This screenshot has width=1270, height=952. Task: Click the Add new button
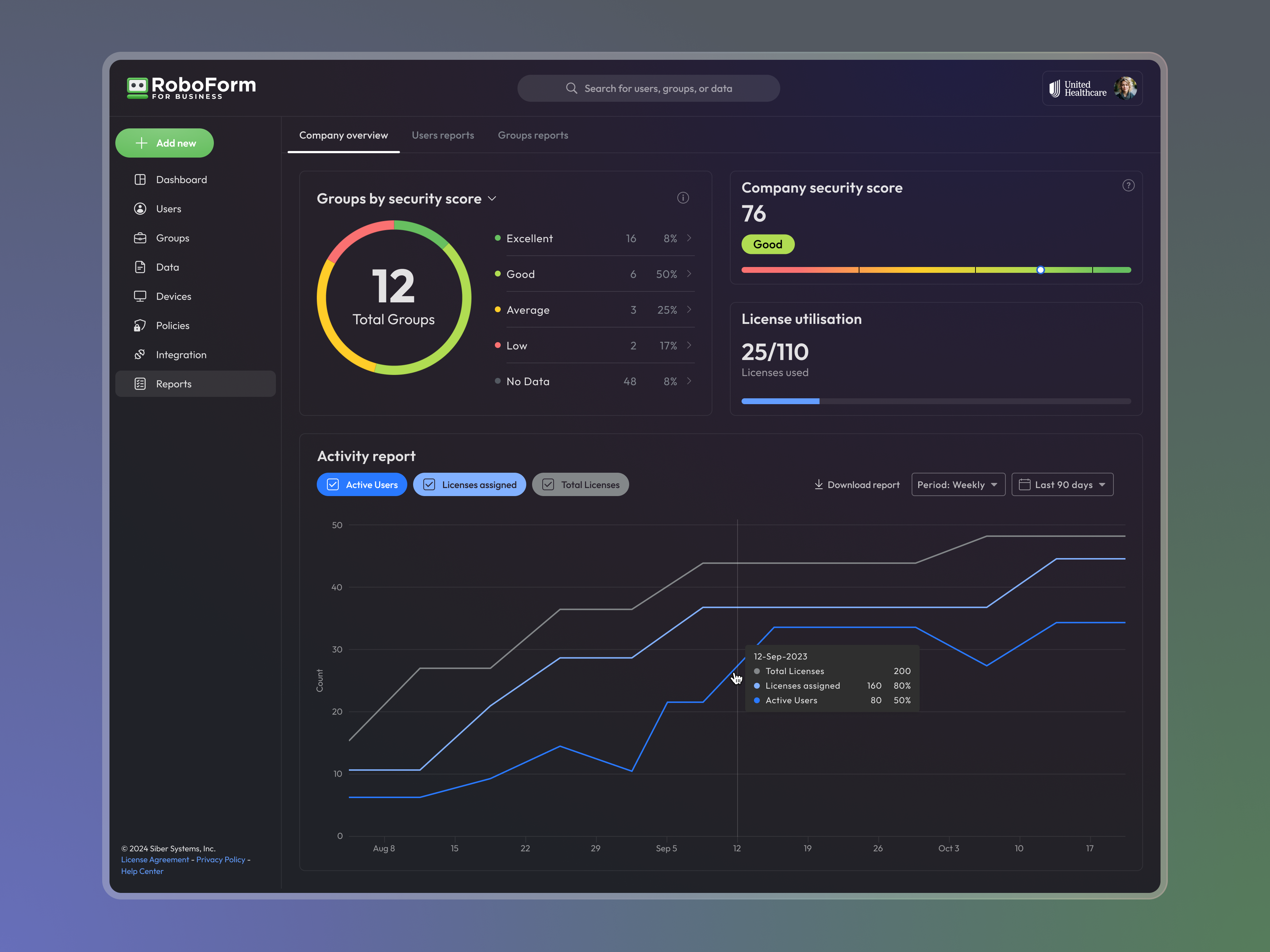click(165, 142)
